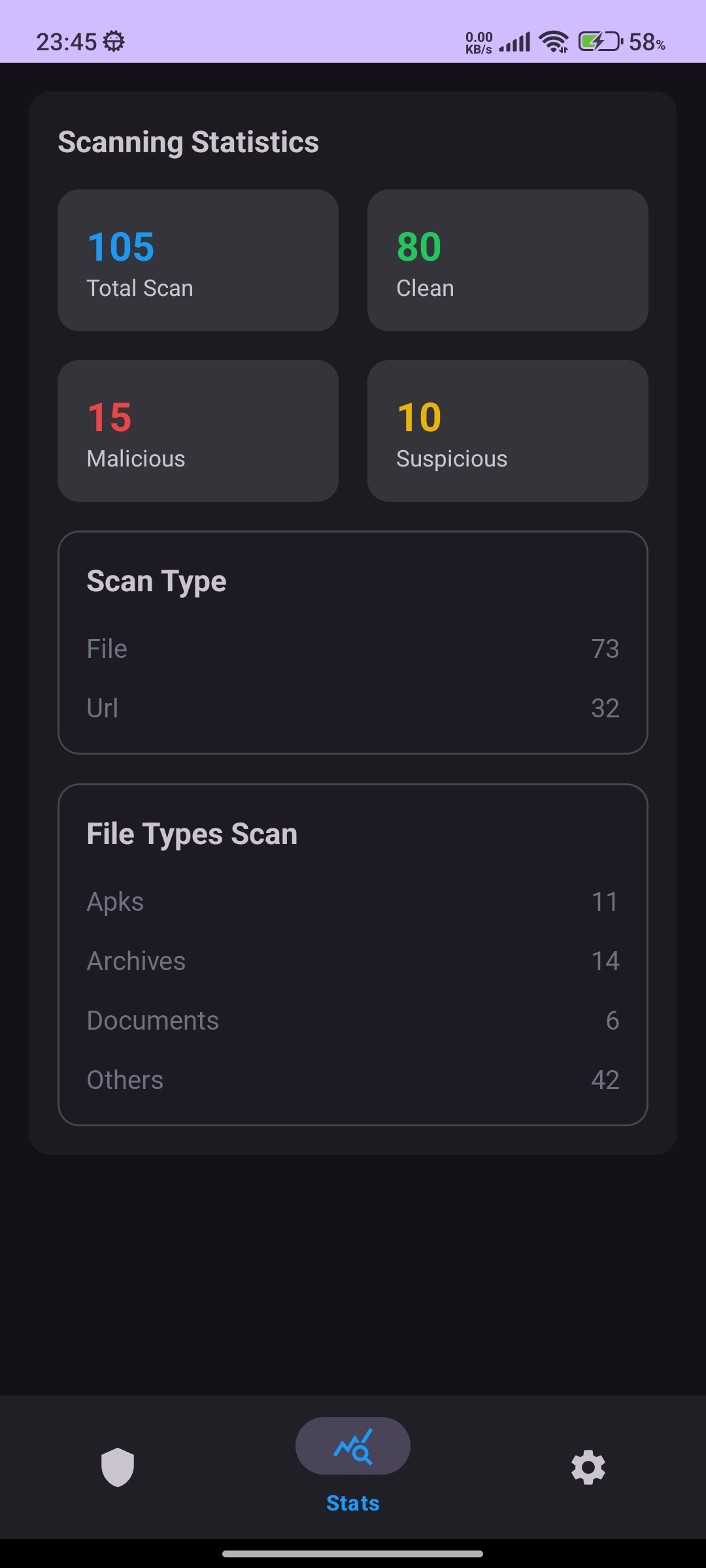
Task: Tap the Documents file type row
Action: (x=353, y=1021)
